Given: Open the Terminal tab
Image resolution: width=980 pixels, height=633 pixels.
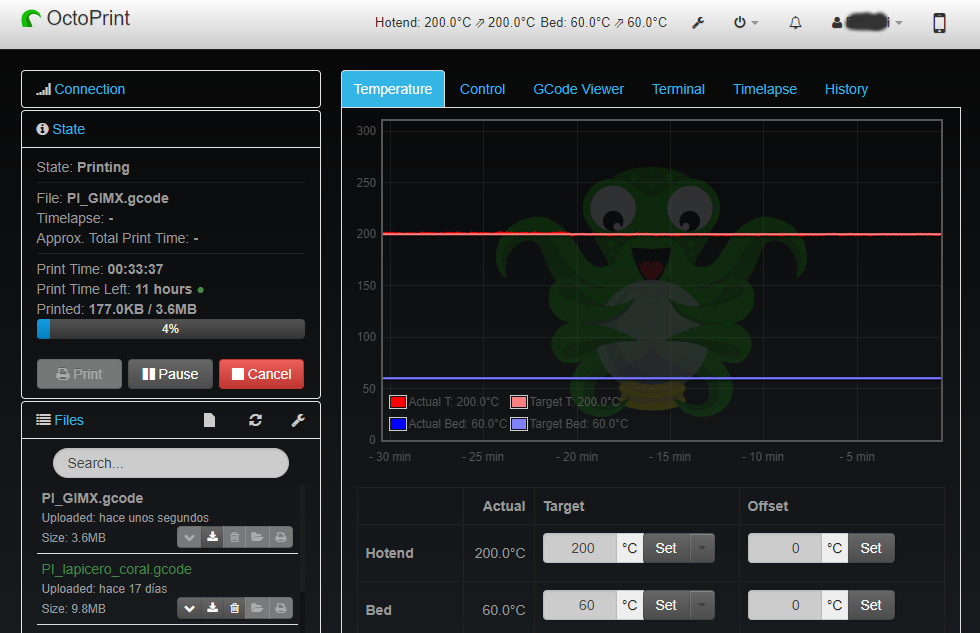Looking at the screenshot, I should (x=678, y=89).
